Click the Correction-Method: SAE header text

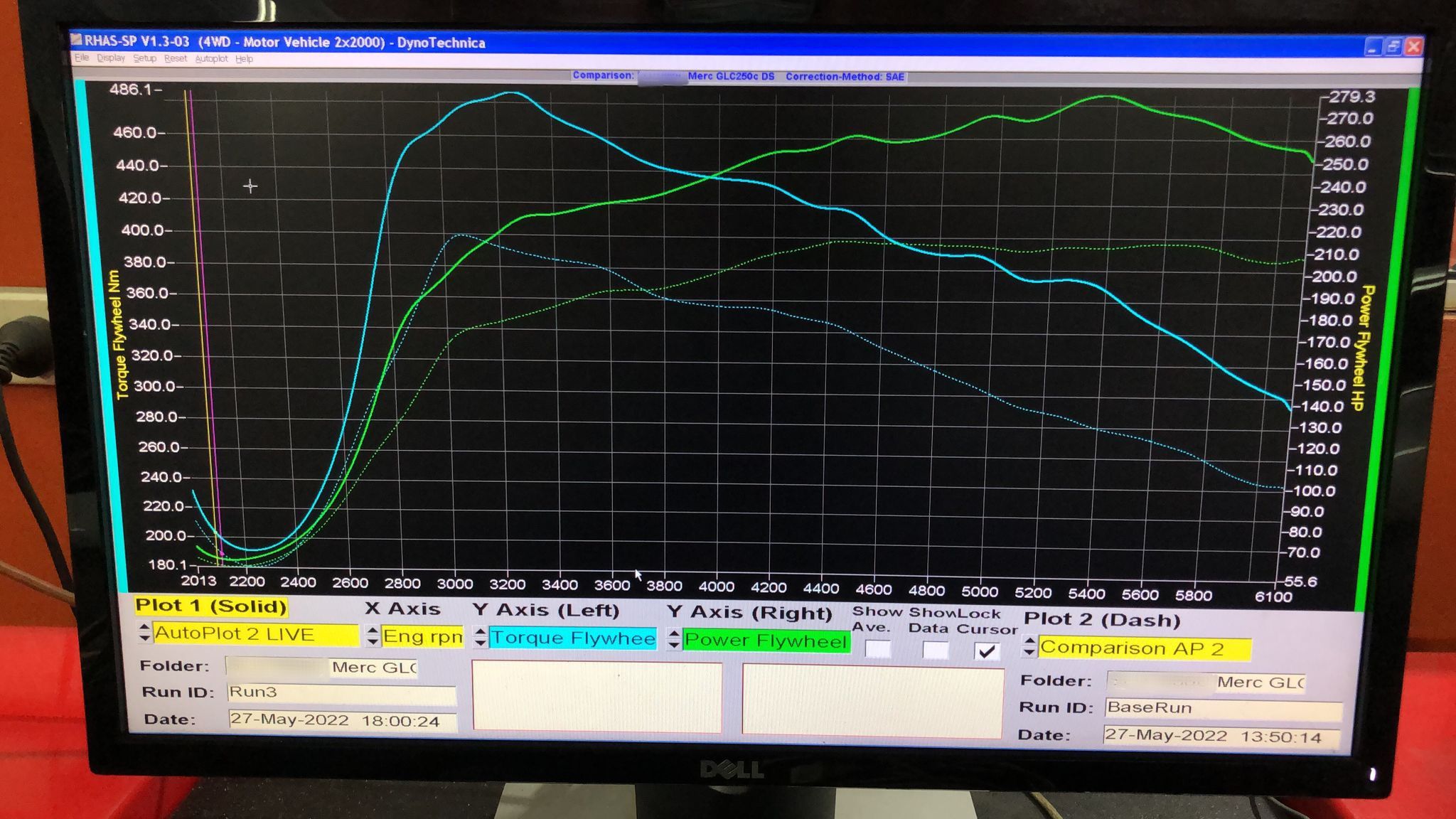coord(845,76)
